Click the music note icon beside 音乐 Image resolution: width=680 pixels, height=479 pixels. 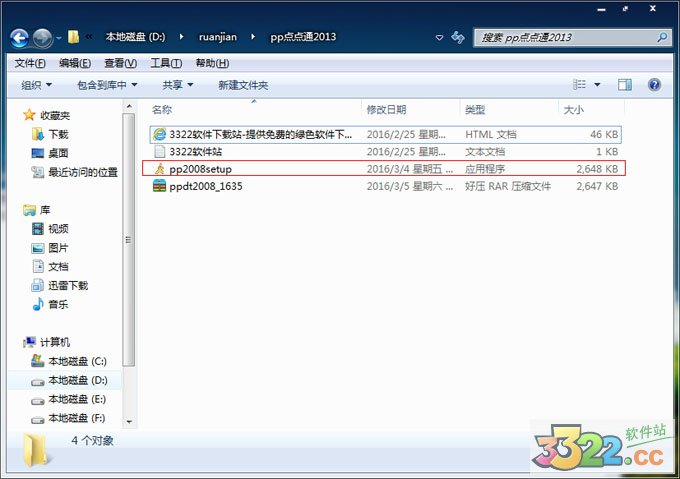click(38, 304)
